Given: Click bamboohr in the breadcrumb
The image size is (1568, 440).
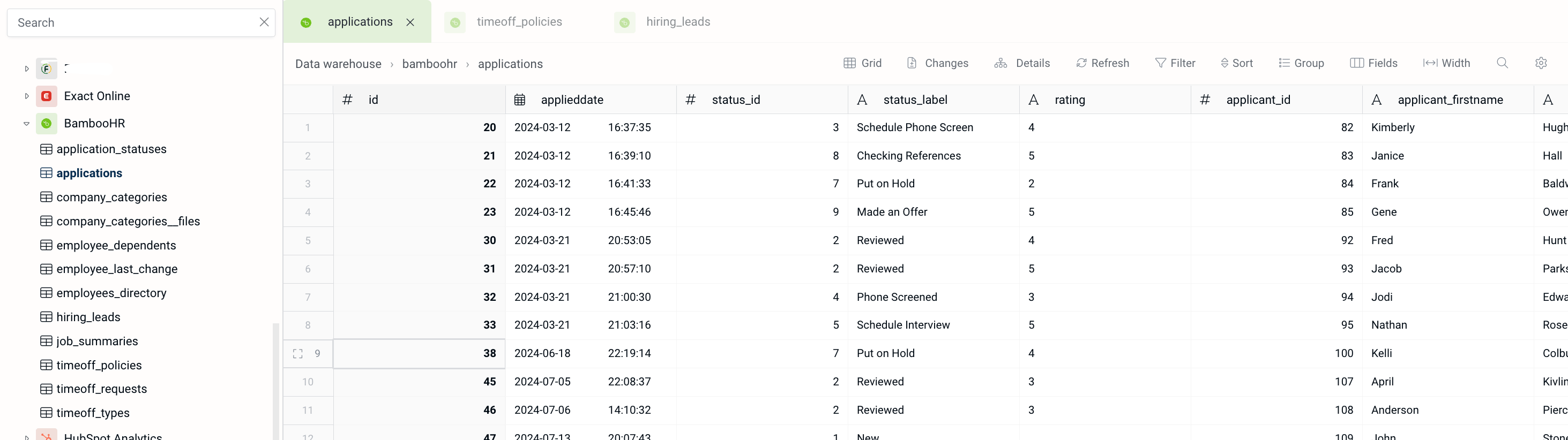Looking at the screenshot, I should coord(430,64).
